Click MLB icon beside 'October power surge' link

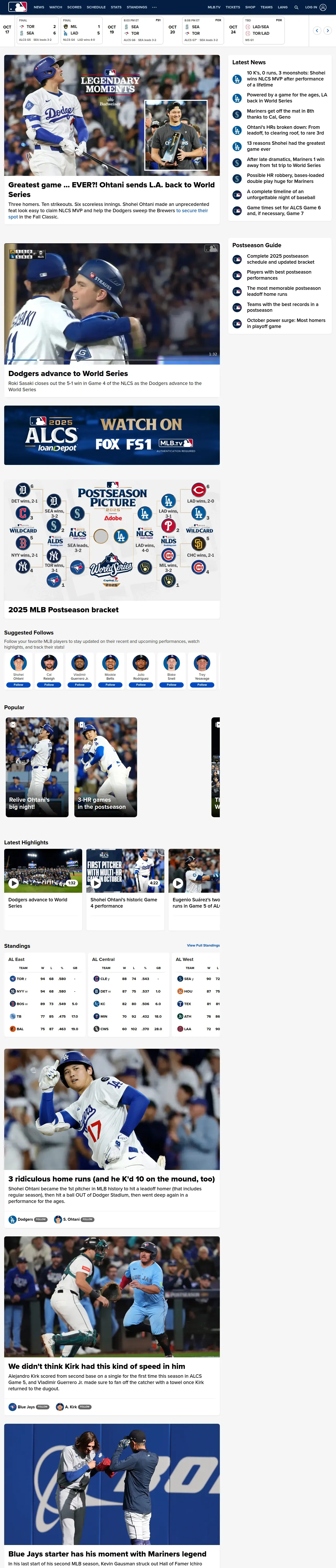pyautogui.click(x=237, y=323)
